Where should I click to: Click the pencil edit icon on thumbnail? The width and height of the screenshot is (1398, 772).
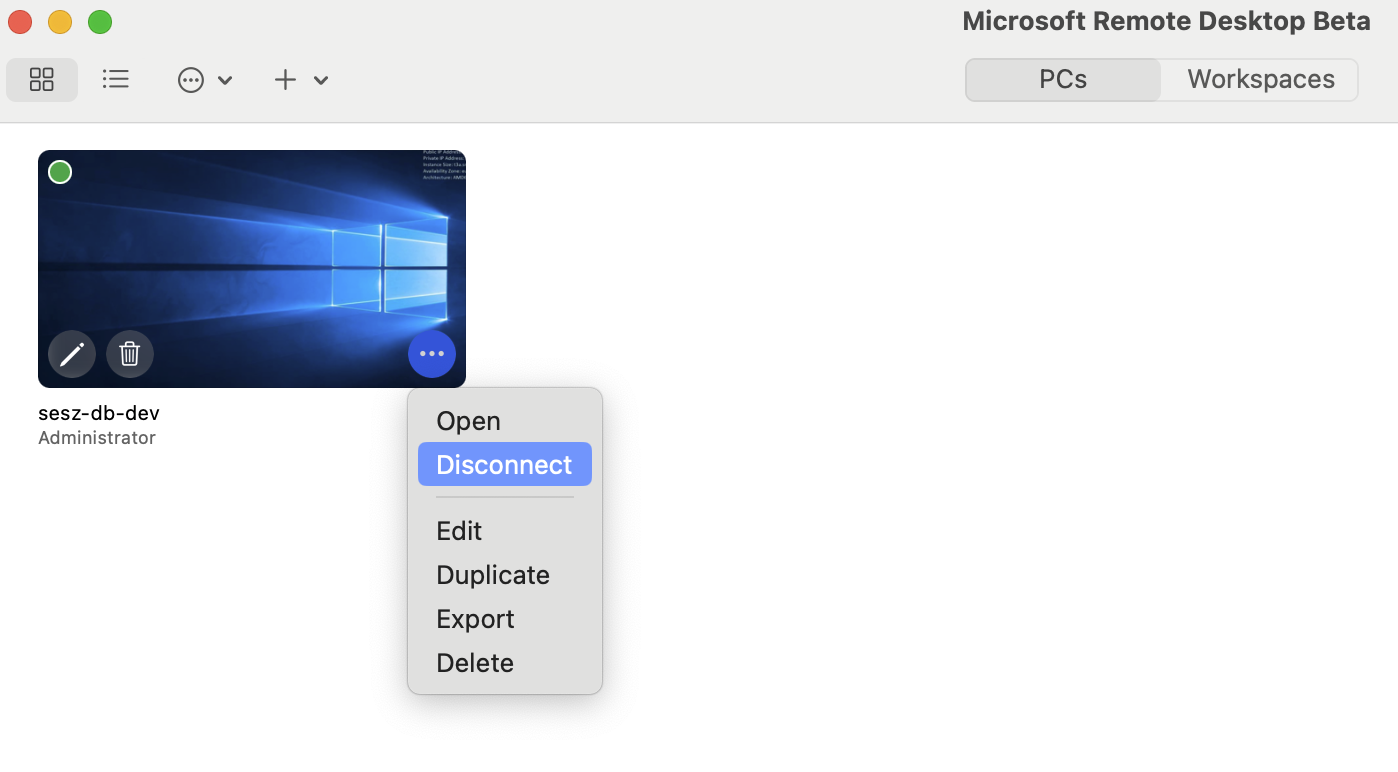72,354
